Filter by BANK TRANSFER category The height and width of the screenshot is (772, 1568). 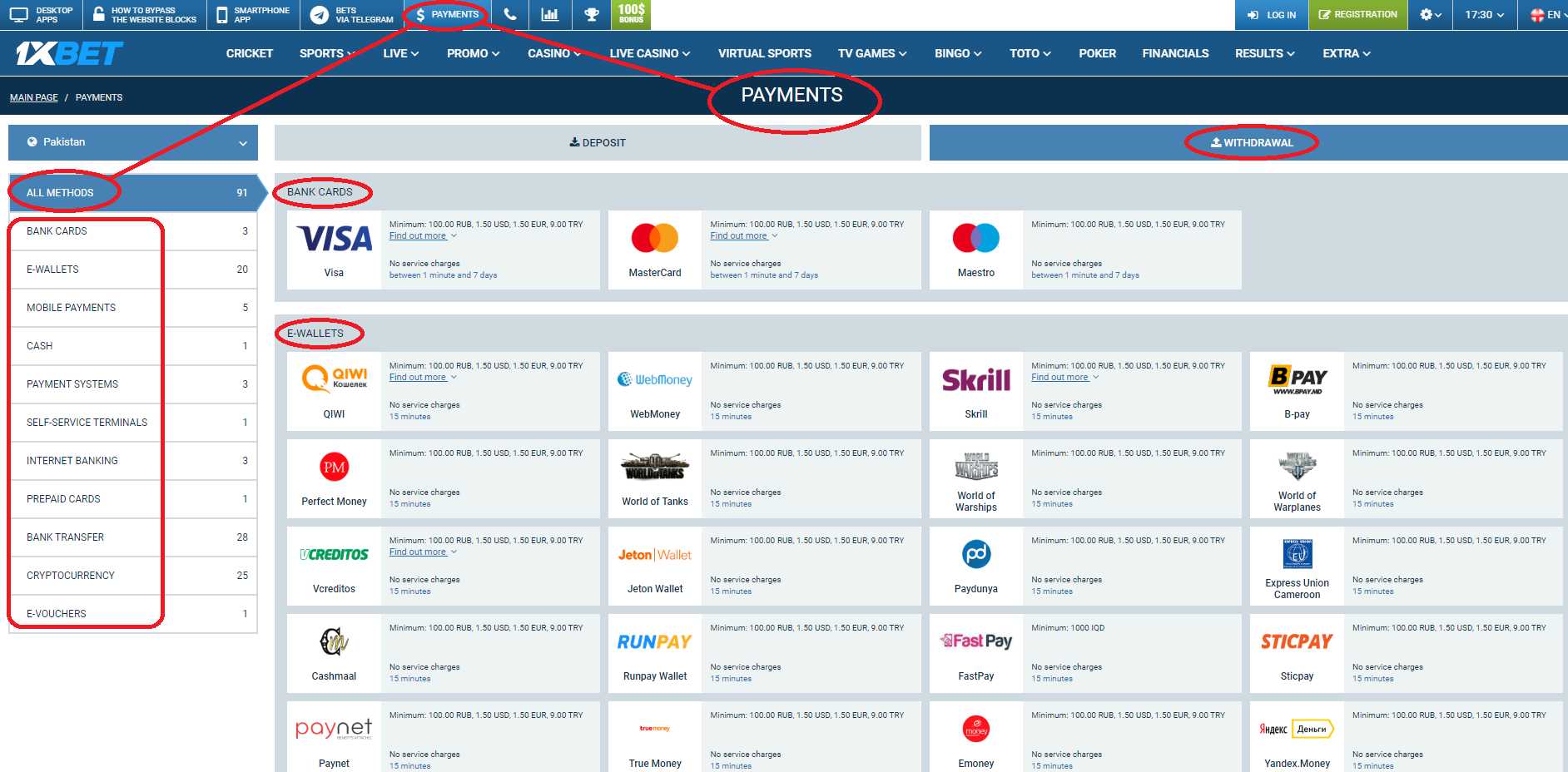133,537
